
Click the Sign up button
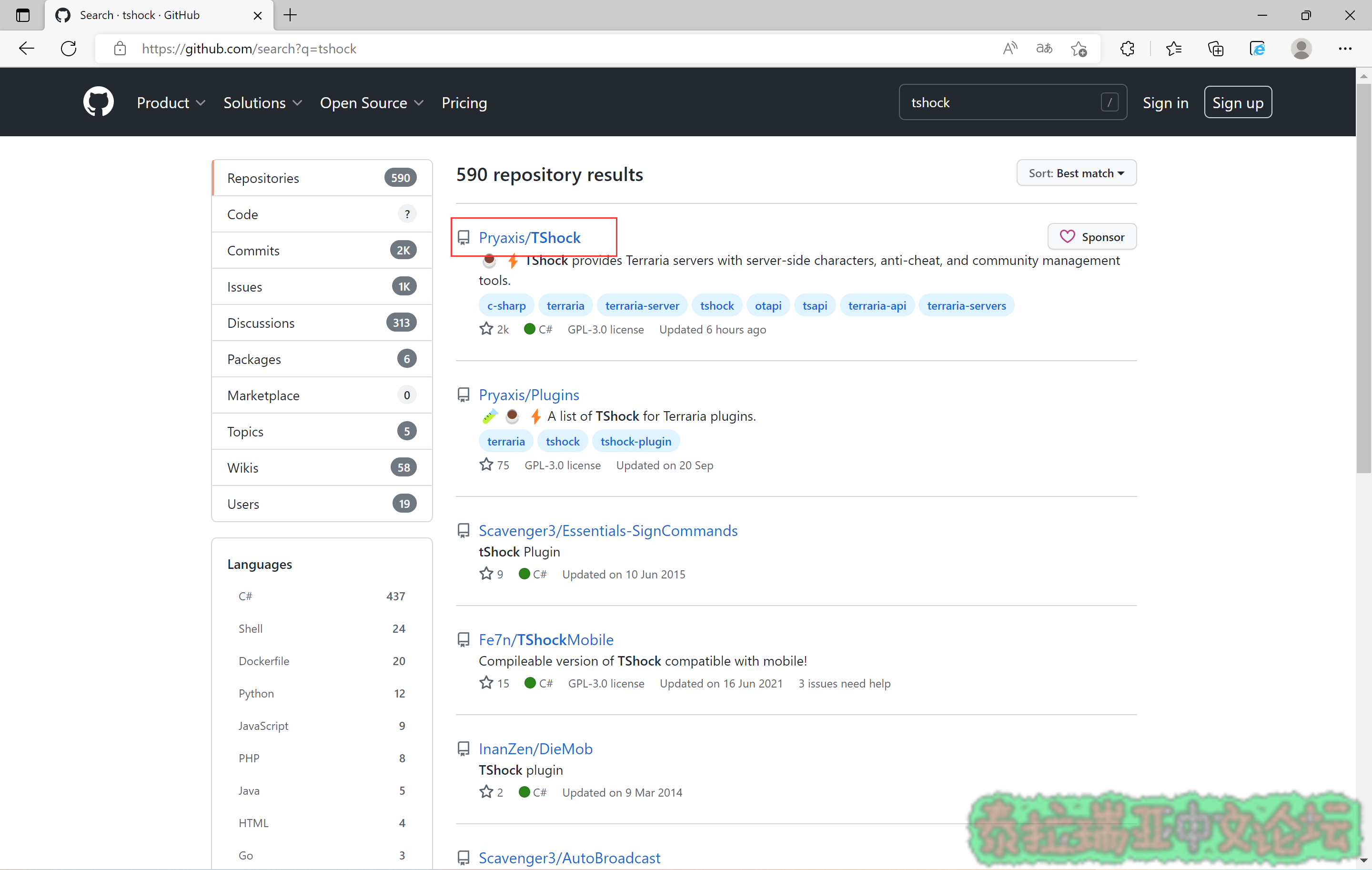(1238, 102)
